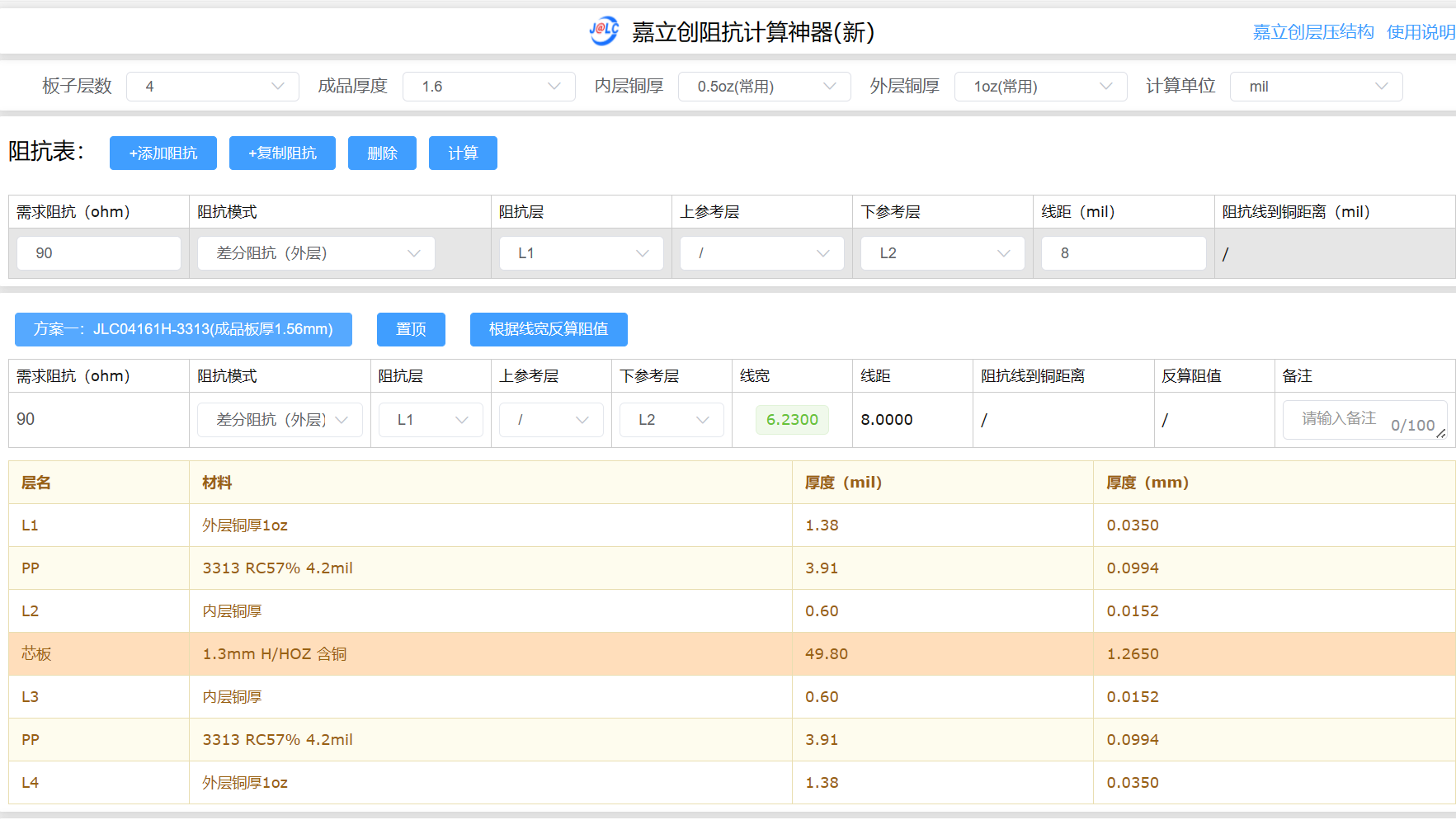
Task: Open 外层铜厚 dropdown showing 1oz(常用)
Action: [x=1041, y=87]
